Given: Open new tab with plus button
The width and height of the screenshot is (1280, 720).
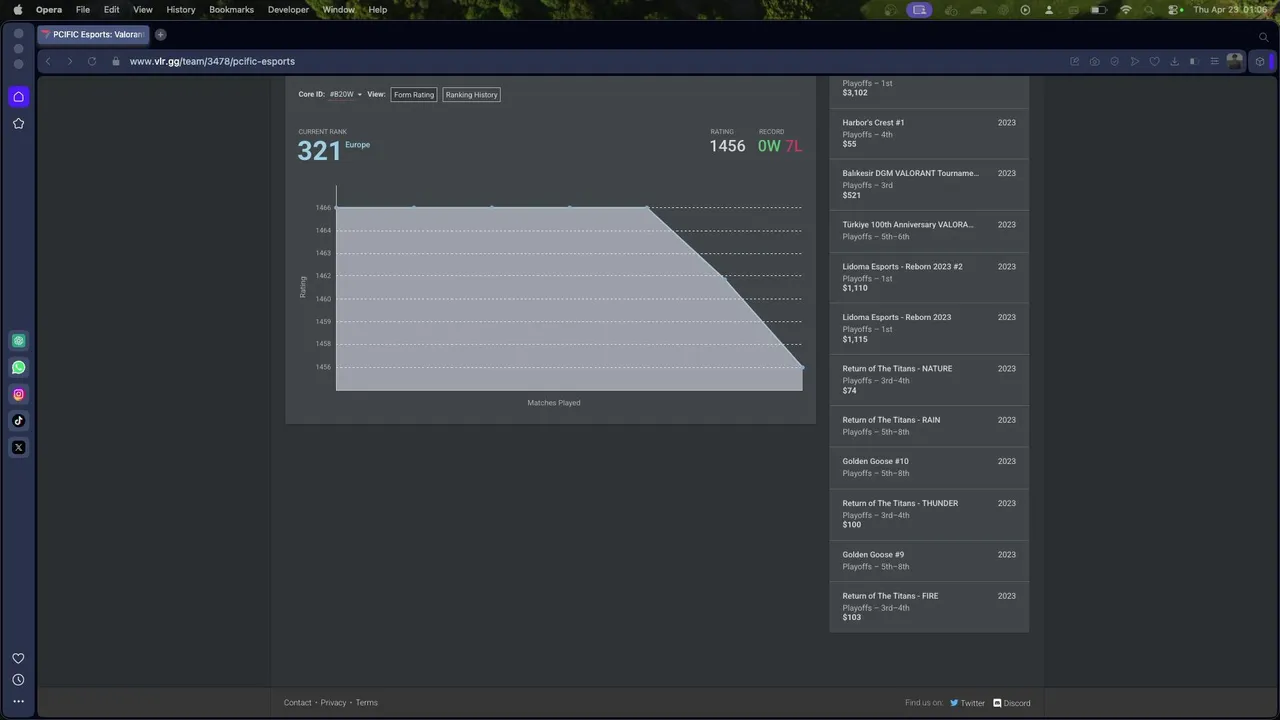Looking at the screenshot, I should point(160,34).
